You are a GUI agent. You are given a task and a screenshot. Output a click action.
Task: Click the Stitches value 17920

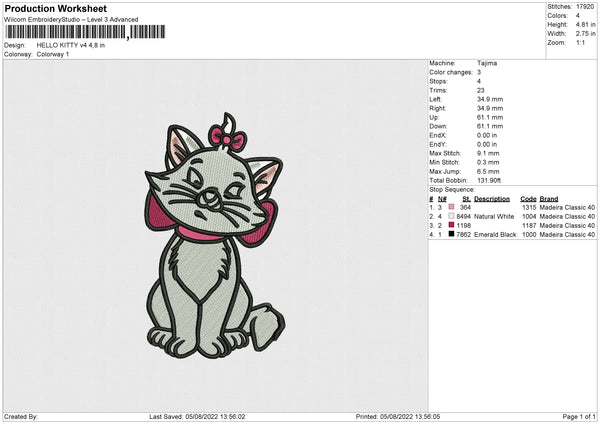[x=585, y=7]
